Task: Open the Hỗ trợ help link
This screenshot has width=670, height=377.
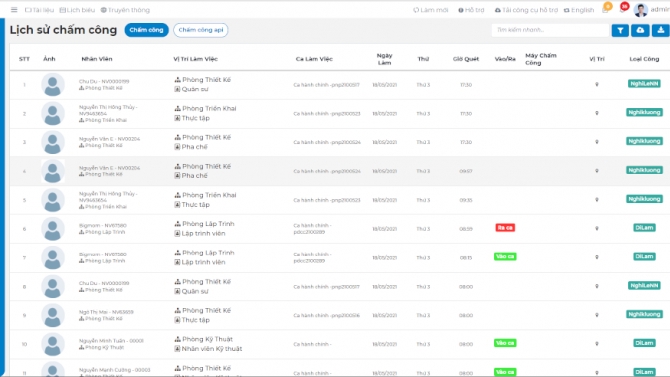Action: 471,10
